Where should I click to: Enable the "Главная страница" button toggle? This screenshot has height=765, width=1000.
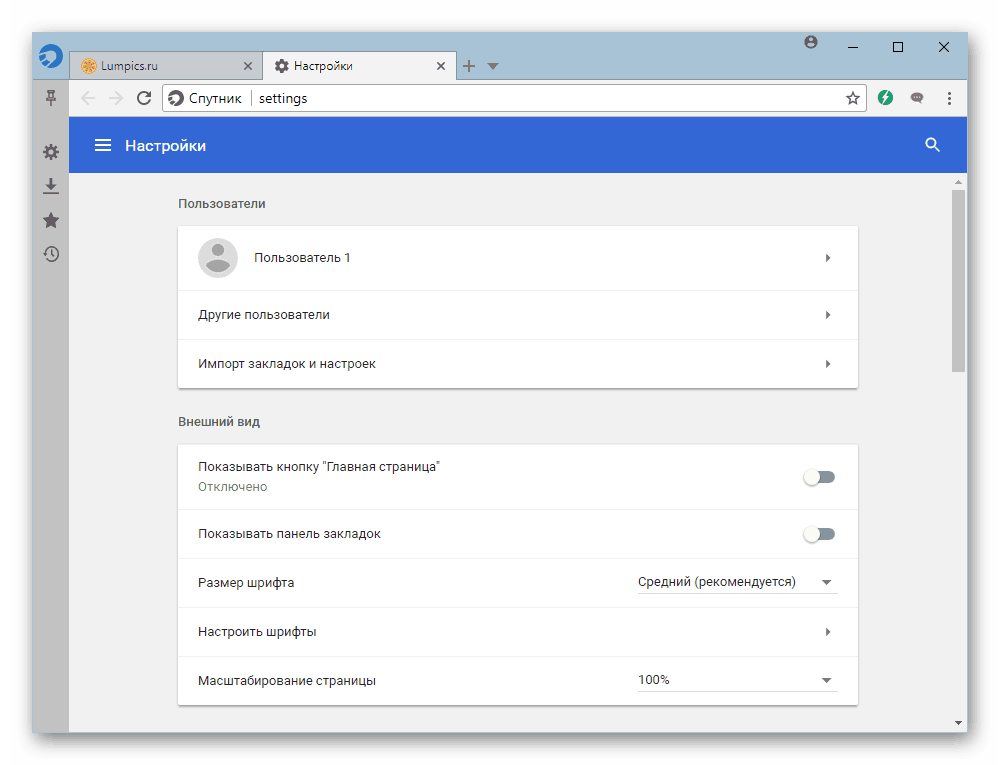tap(819, 477)
